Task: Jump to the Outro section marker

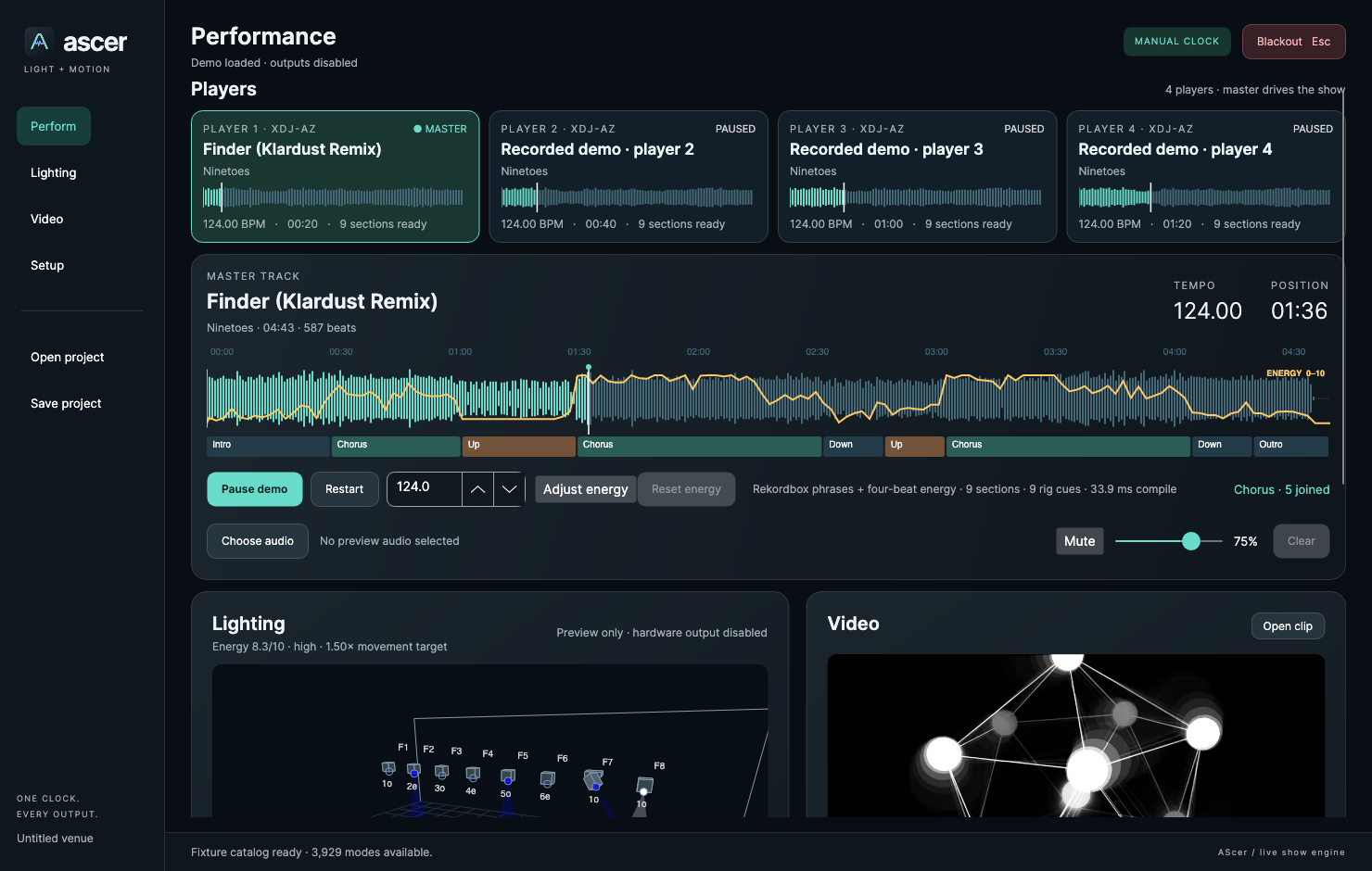Action: [1290, 446]
